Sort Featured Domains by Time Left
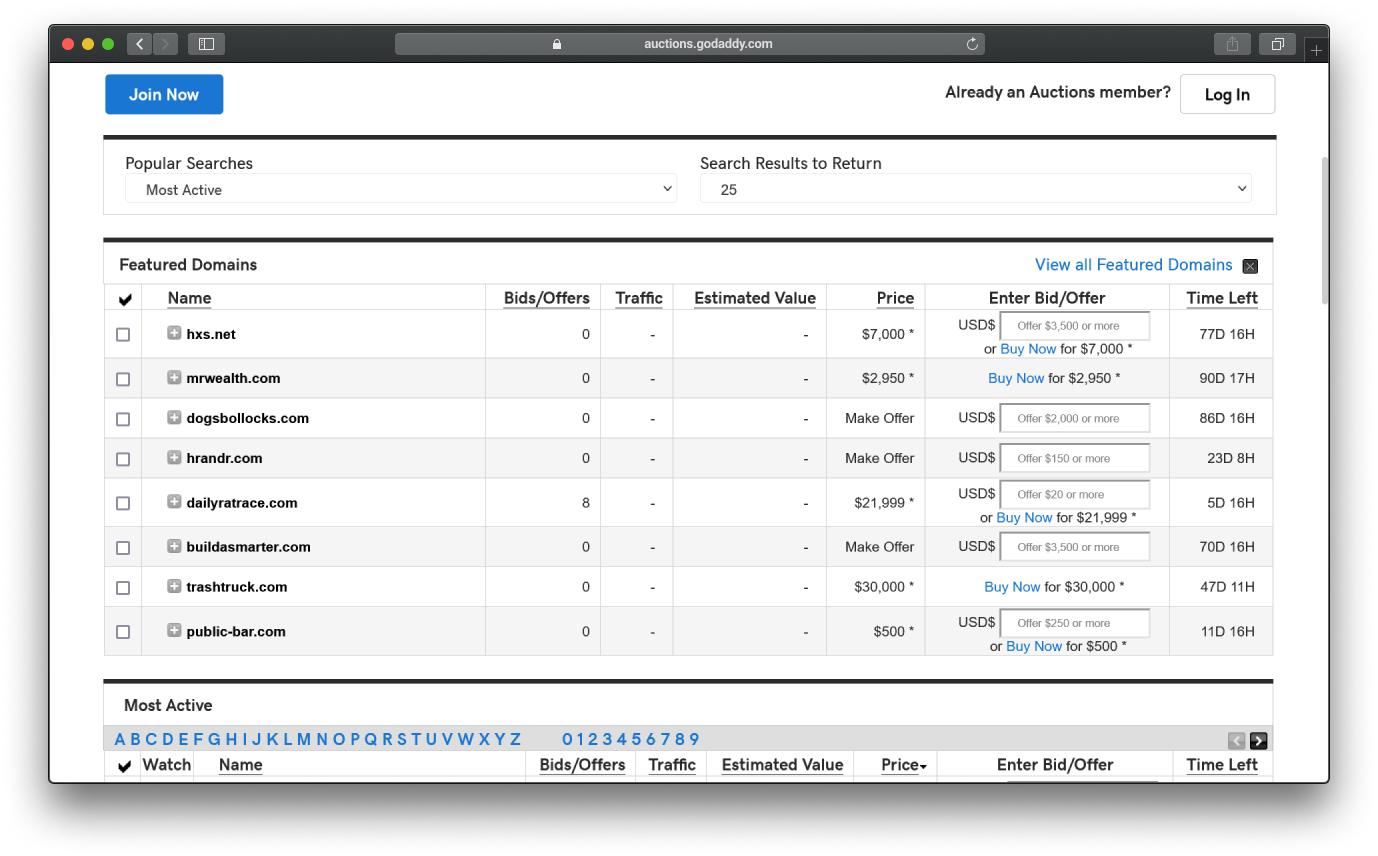This screenshot has width=1378, height=856. click(1222, 298)
